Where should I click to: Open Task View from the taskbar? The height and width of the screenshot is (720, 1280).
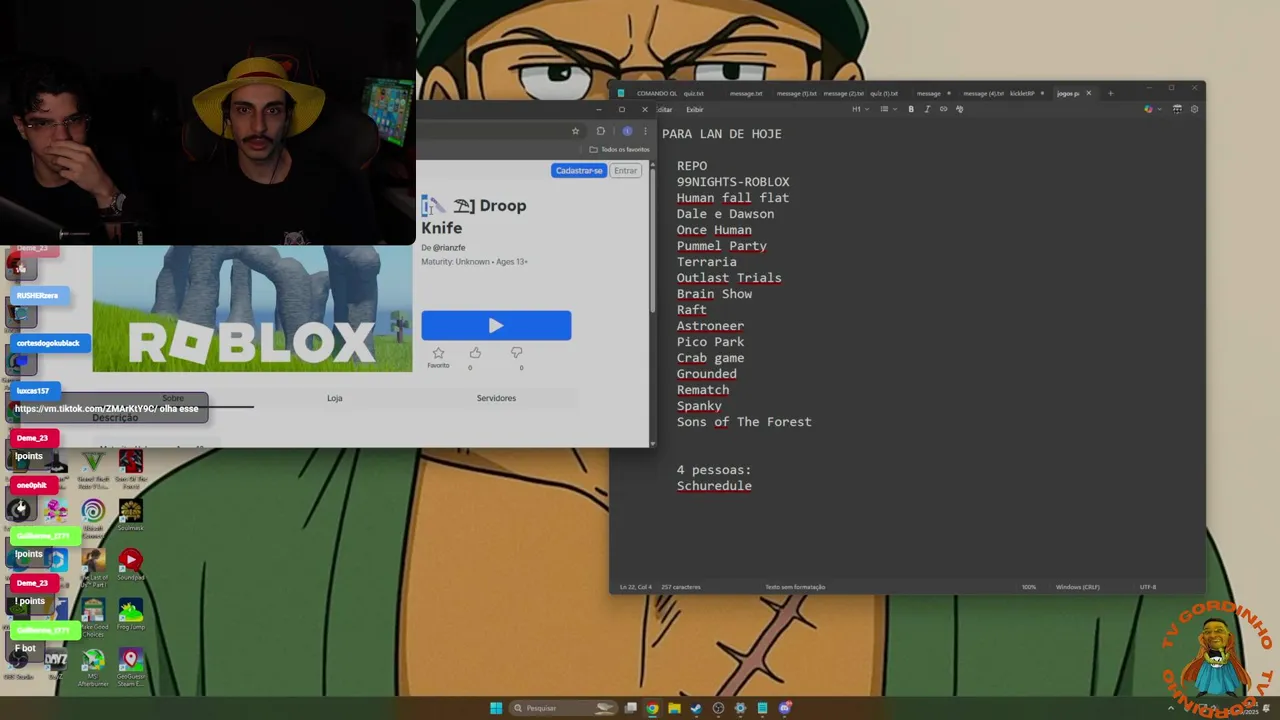tap(630, 708)
